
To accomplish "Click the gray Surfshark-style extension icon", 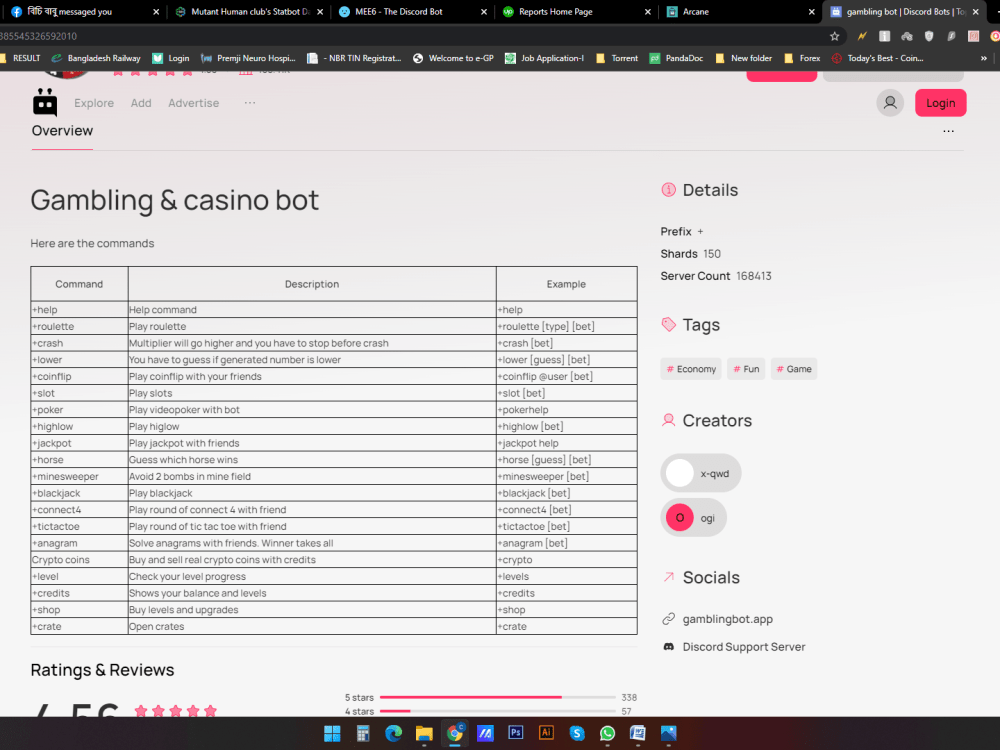I will pyautogui.click(x=951, y=36).
